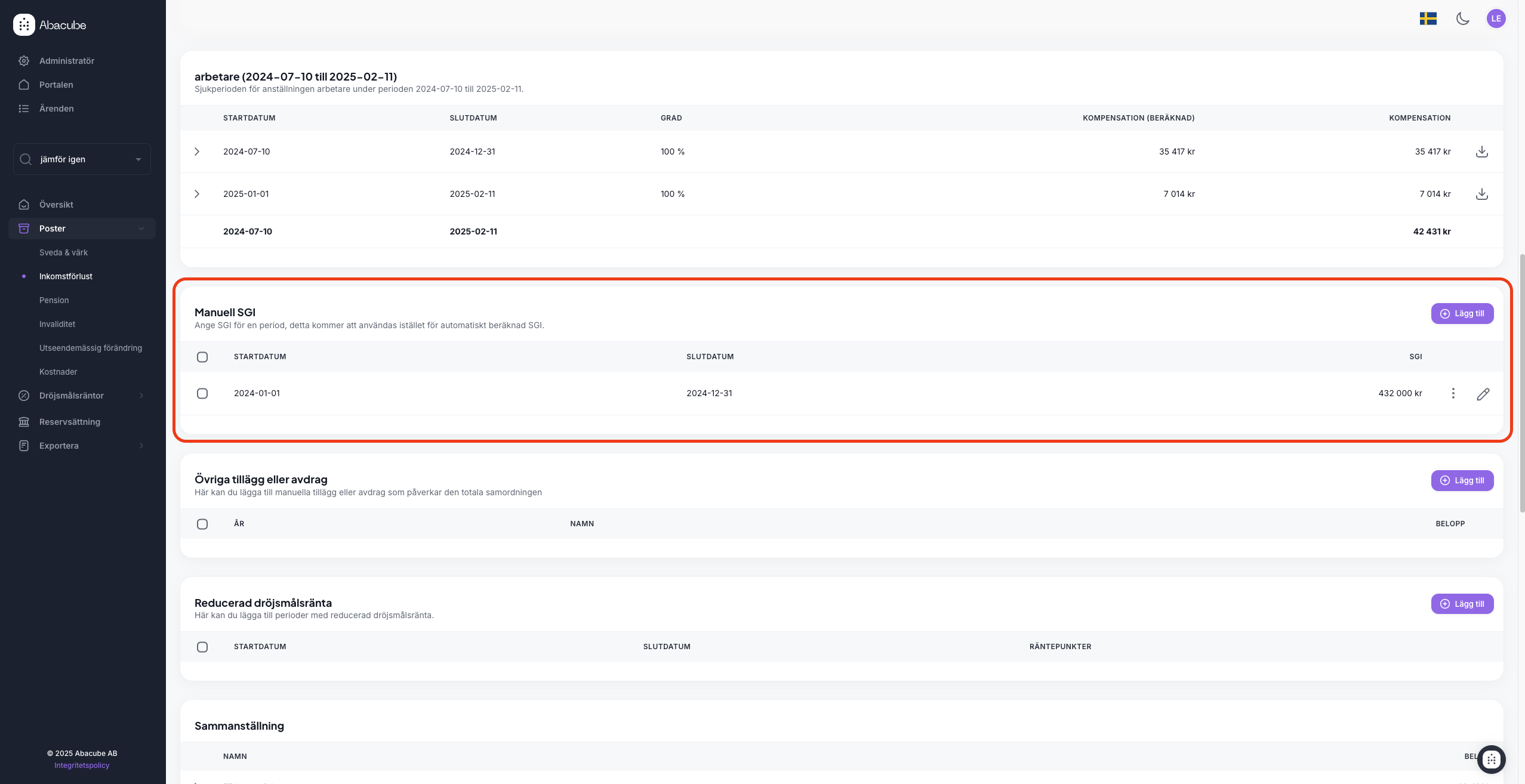Screen dimensions: 1525x784
Task: Open Reservsättning in the sidebar
Action: 70,422
